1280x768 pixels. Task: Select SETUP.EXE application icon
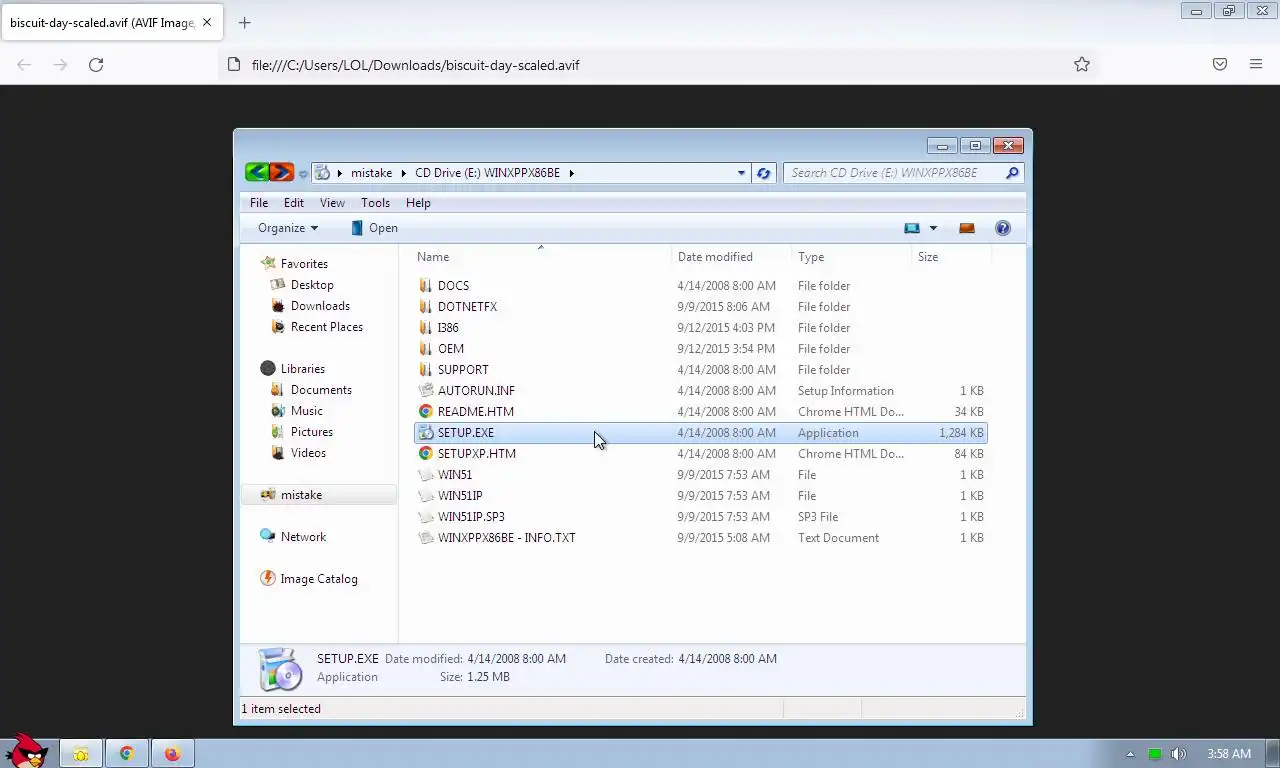[x=426, y=433]
